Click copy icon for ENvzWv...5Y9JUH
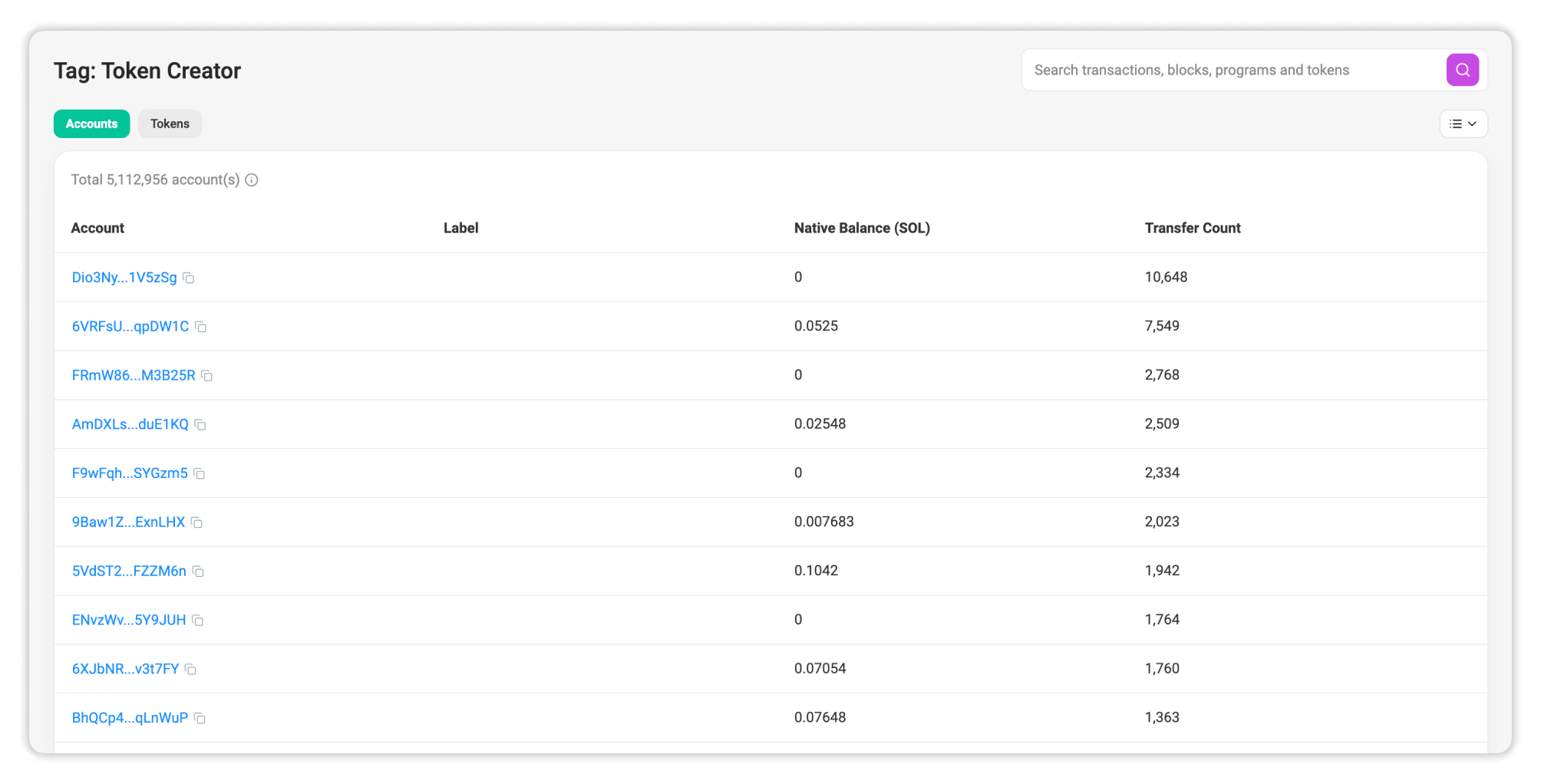 coord(198,621)
